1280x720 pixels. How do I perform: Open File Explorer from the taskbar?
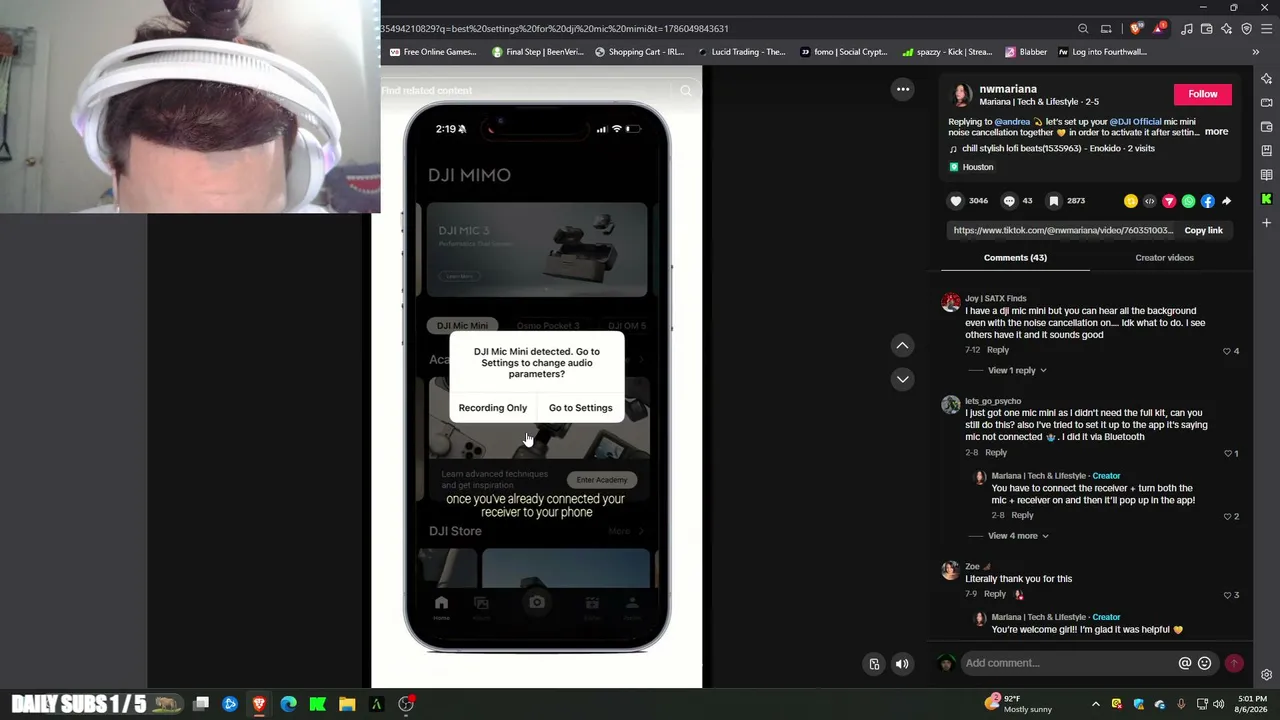(x=347, y=704)
